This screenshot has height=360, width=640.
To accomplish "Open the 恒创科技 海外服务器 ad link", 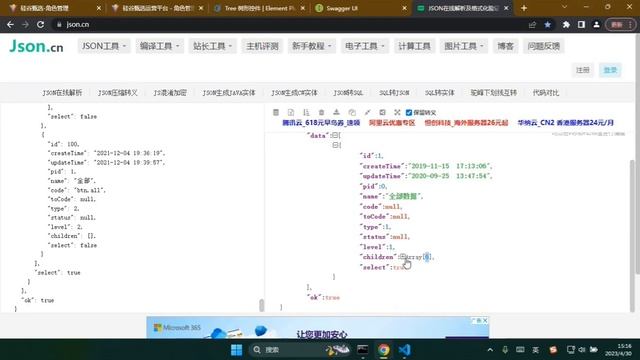I will point(466,123).
